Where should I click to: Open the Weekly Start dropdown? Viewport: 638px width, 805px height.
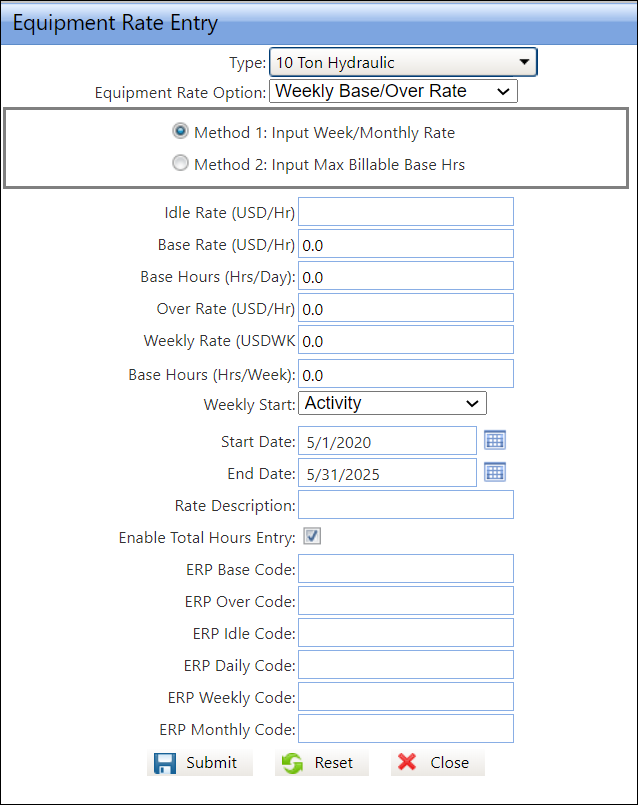pos(391,403)
